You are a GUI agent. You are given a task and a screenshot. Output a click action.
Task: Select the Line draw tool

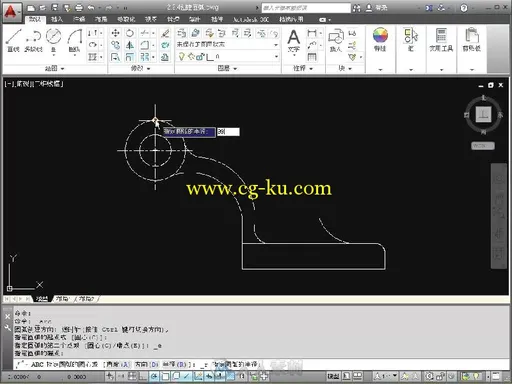14,40
